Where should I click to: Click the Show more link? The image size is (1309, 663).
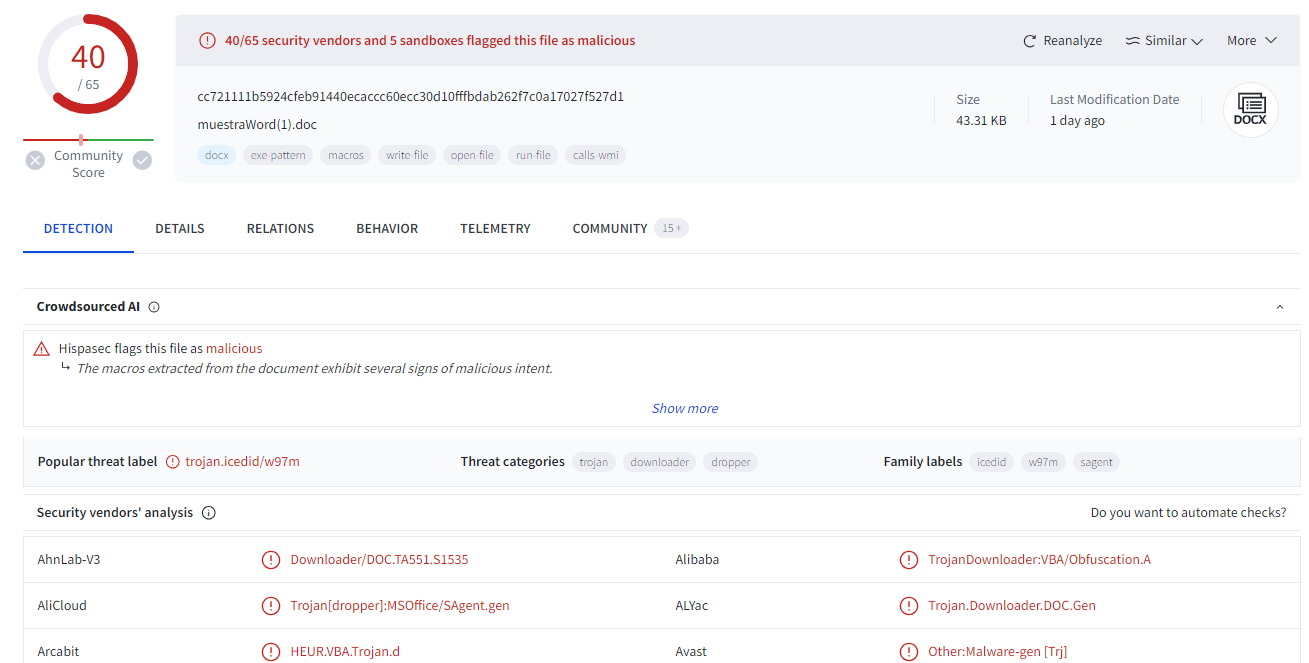[x=685, y=408]
